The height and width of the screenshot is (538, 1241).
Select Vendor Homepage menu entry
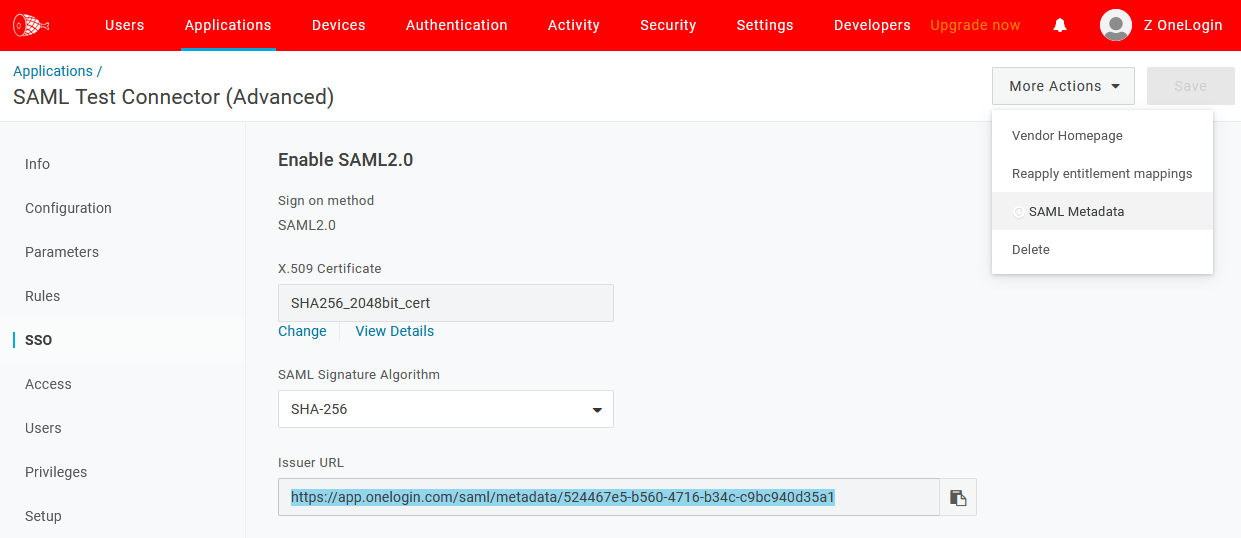(1067, 135)
